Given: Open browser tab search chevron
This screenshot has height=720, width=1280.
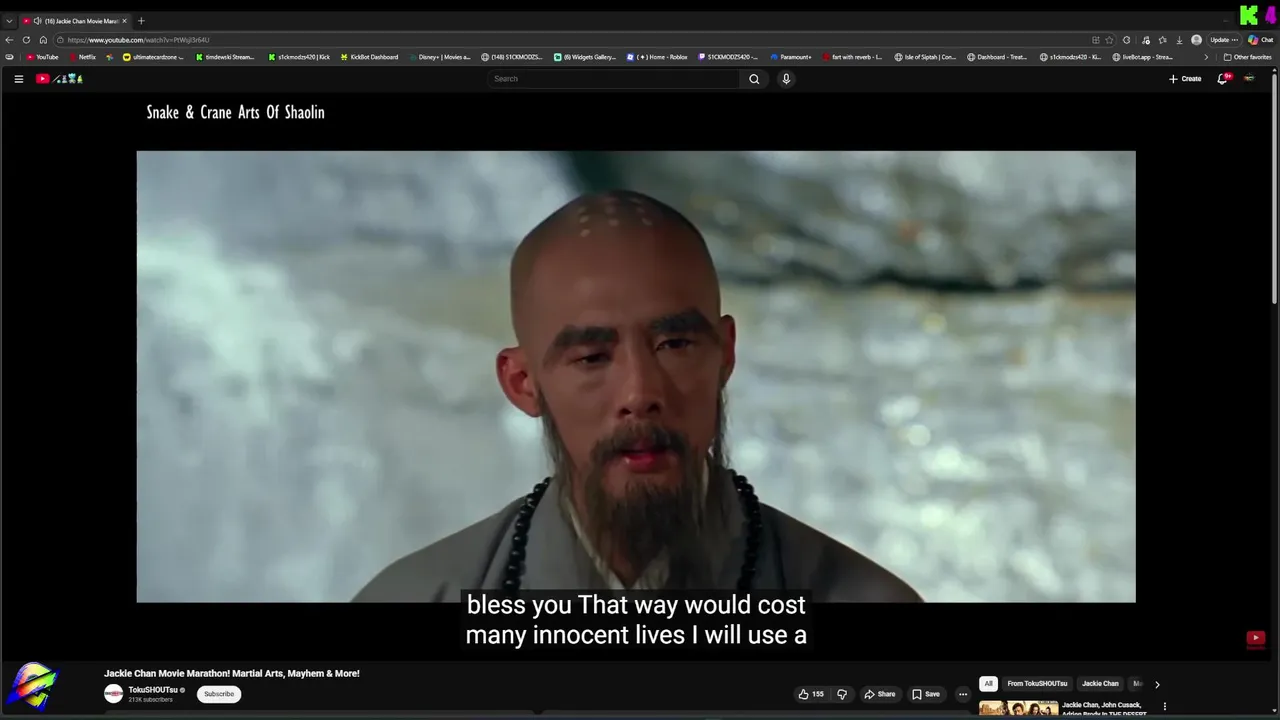Looking at the screenshot, I should [x=9, y=21].
